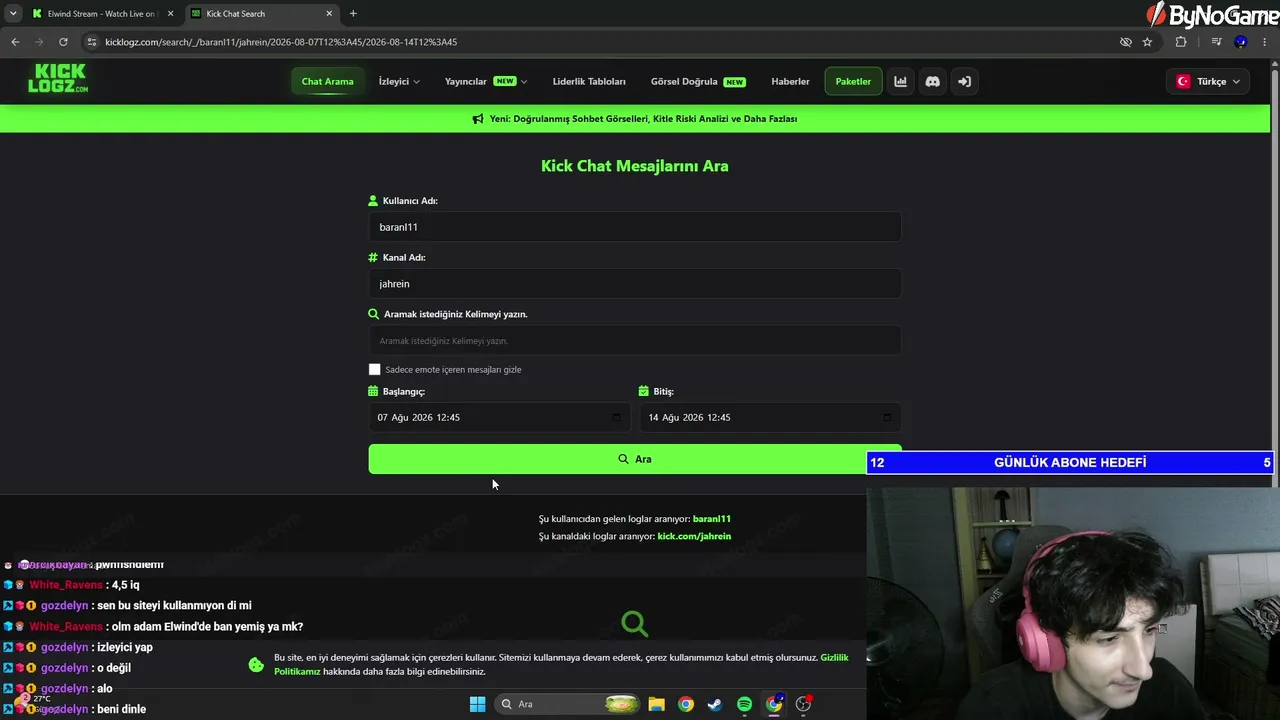Click the Windows taskbar search box

(x=568, y=704)
